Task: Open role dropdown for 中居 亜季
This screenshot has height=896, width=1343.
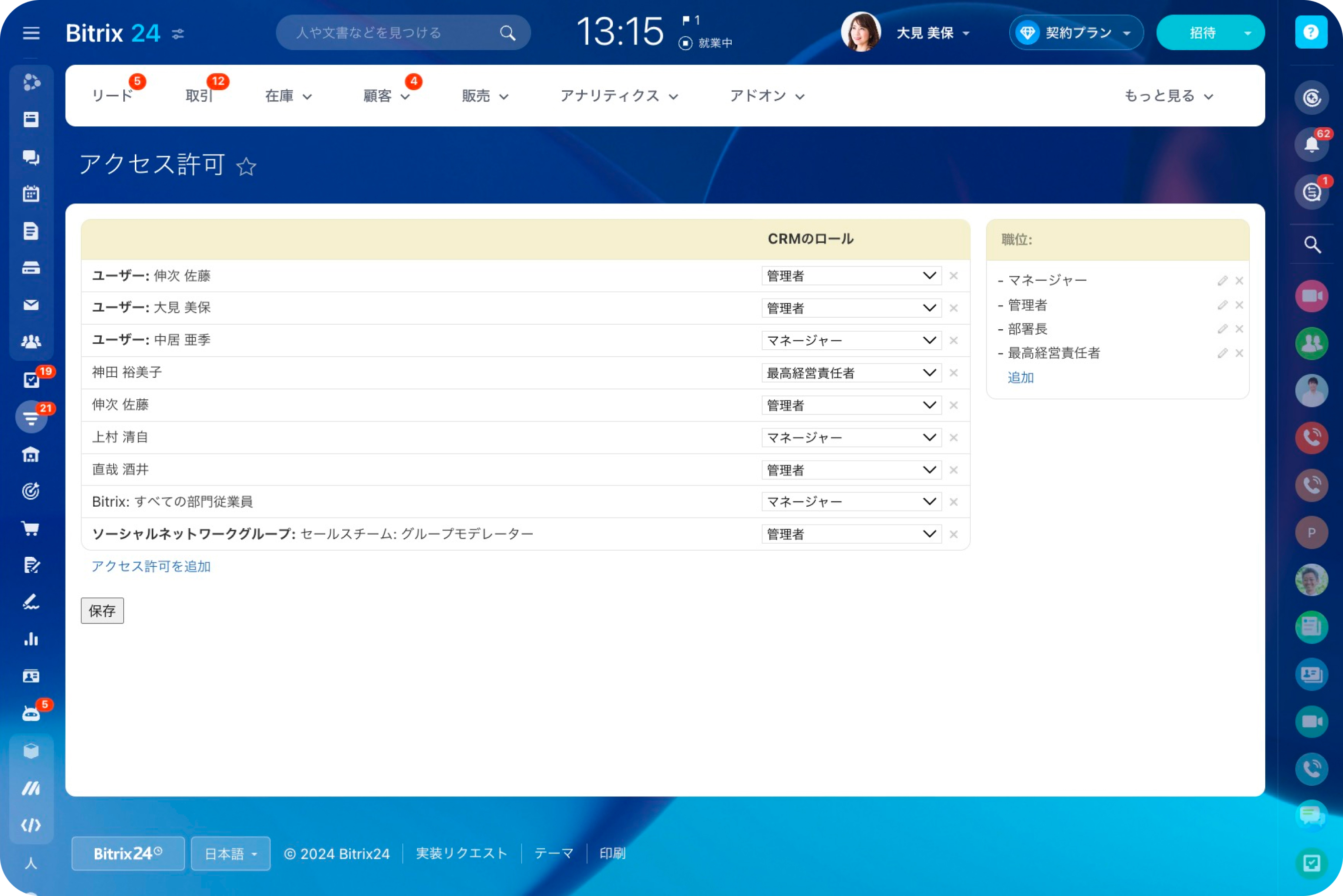Action: pyautogui.click(x=851, y=341)
